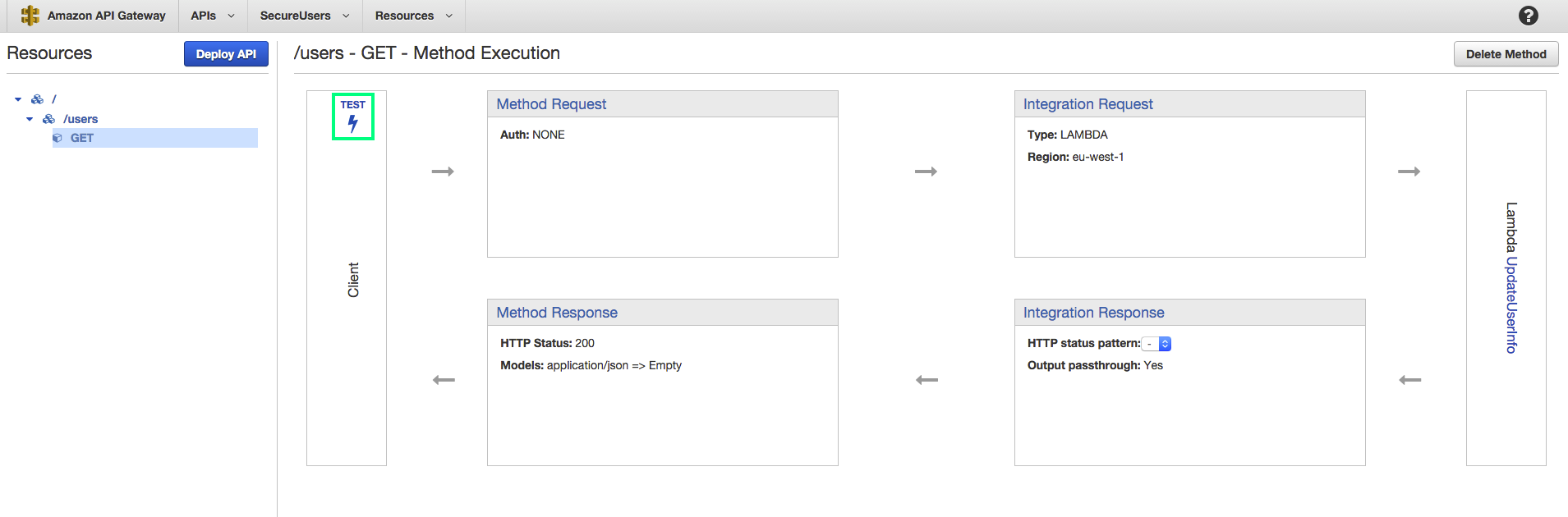Open the Method Response link
Screen dimensions: 1568x517
pyautogui.click(x=557, y=313)
